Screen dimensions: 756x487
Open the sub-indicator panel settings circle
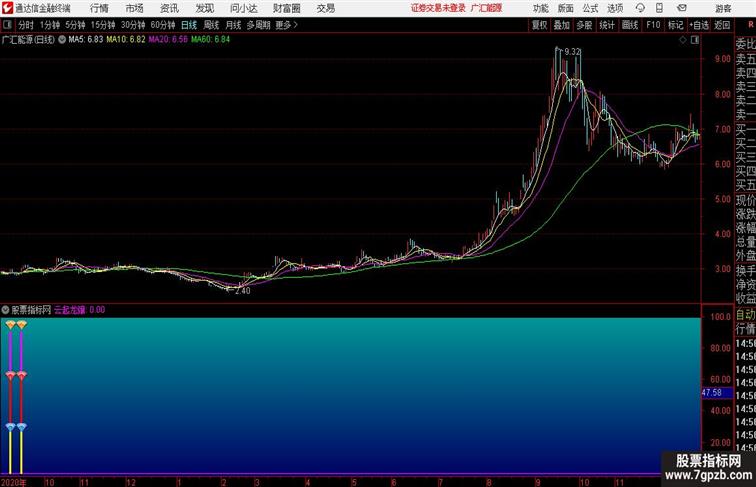(x=5, y=310)
